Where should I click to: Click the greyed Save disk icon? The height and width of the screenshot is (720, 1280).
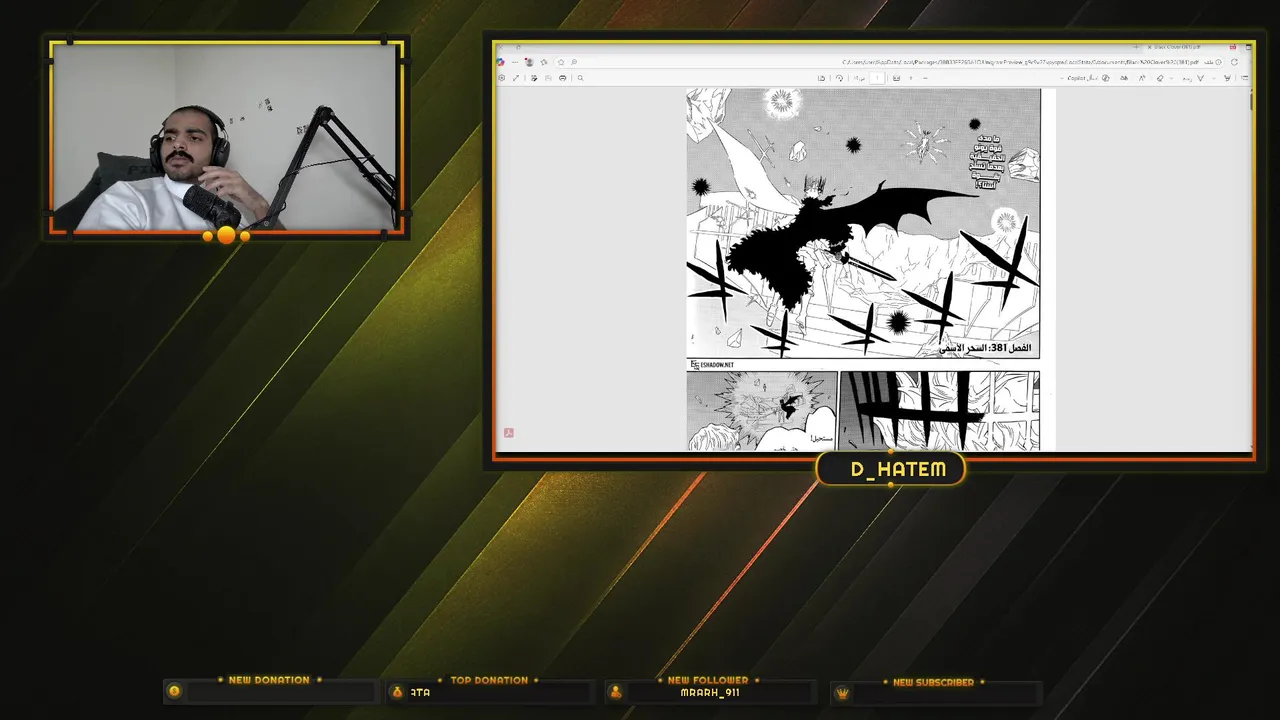(x=548, y=78)
